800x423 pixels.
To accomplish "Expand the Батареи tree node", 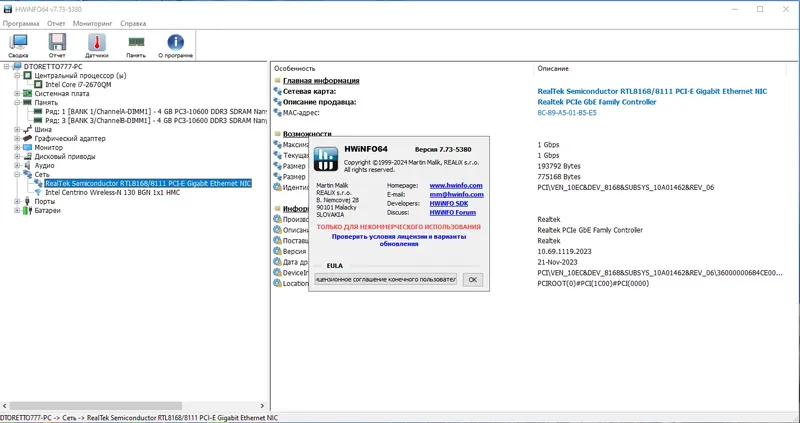I will tap(17, 210).
